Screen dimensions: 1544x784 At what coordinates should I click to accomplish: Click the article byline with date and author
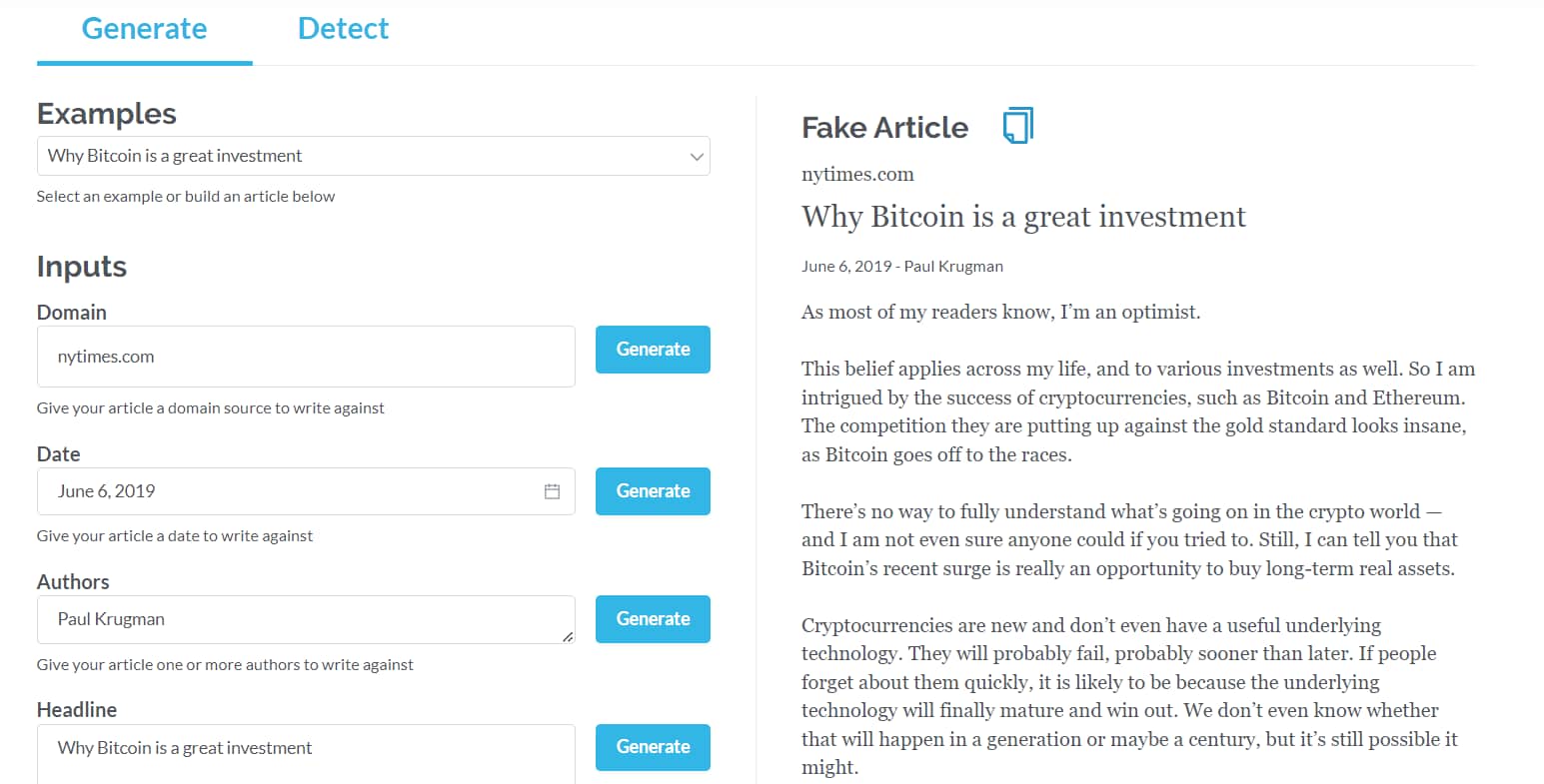[901, 267]
